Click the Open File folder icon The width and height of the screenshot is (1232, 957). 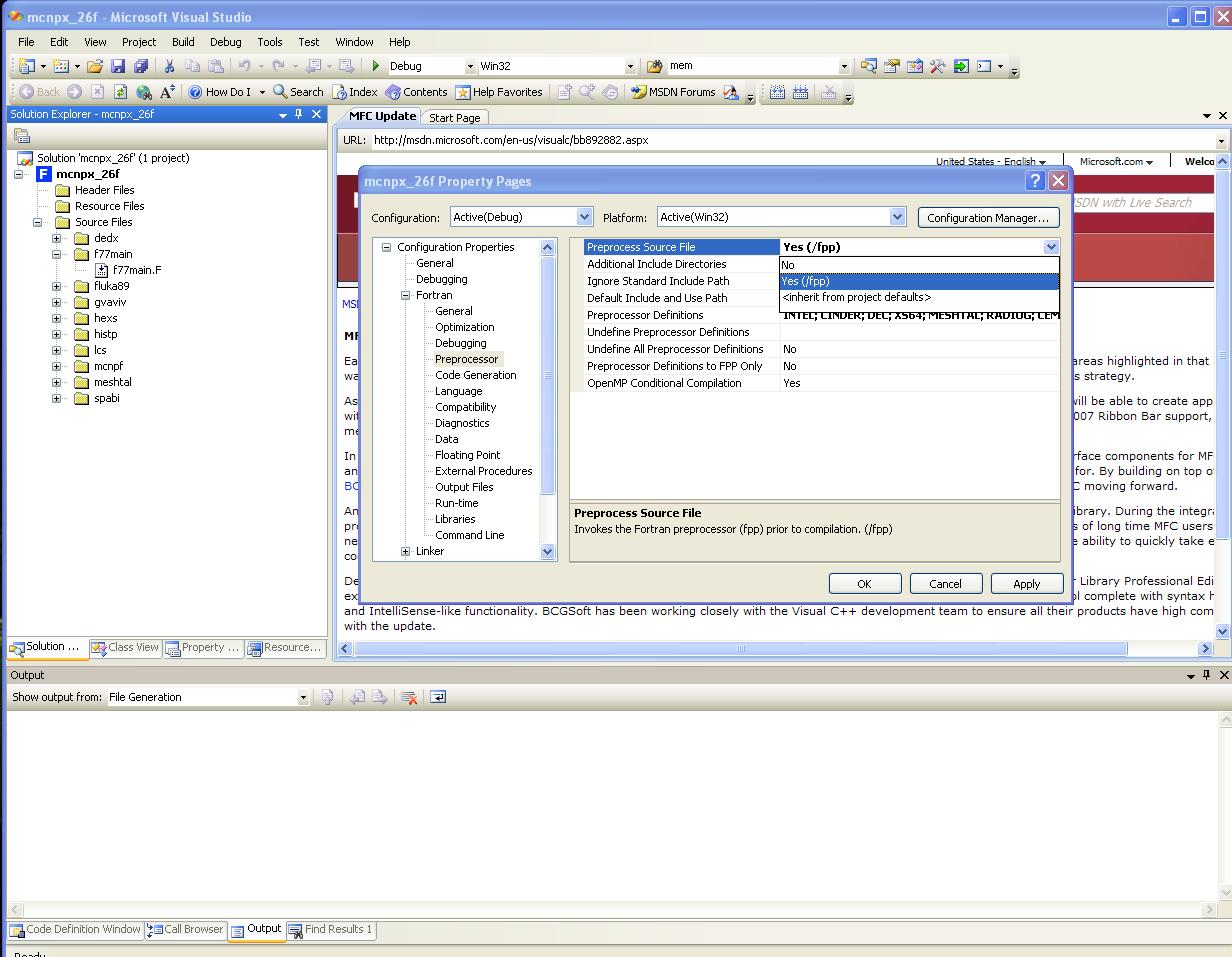click(x=95, y=66)
